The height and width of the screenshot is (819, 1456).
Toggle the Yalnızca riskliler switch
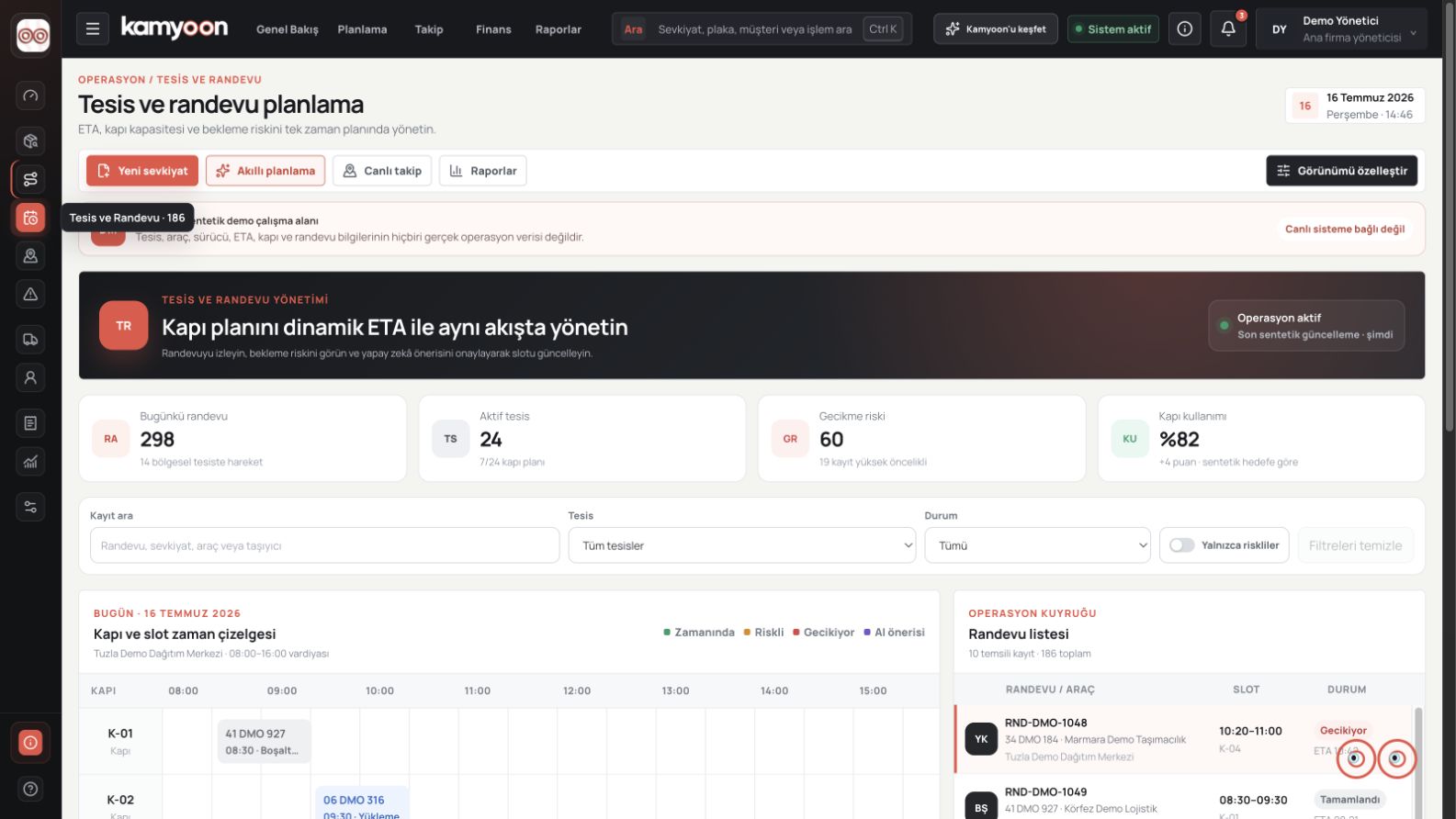(x=1181, y=545)
